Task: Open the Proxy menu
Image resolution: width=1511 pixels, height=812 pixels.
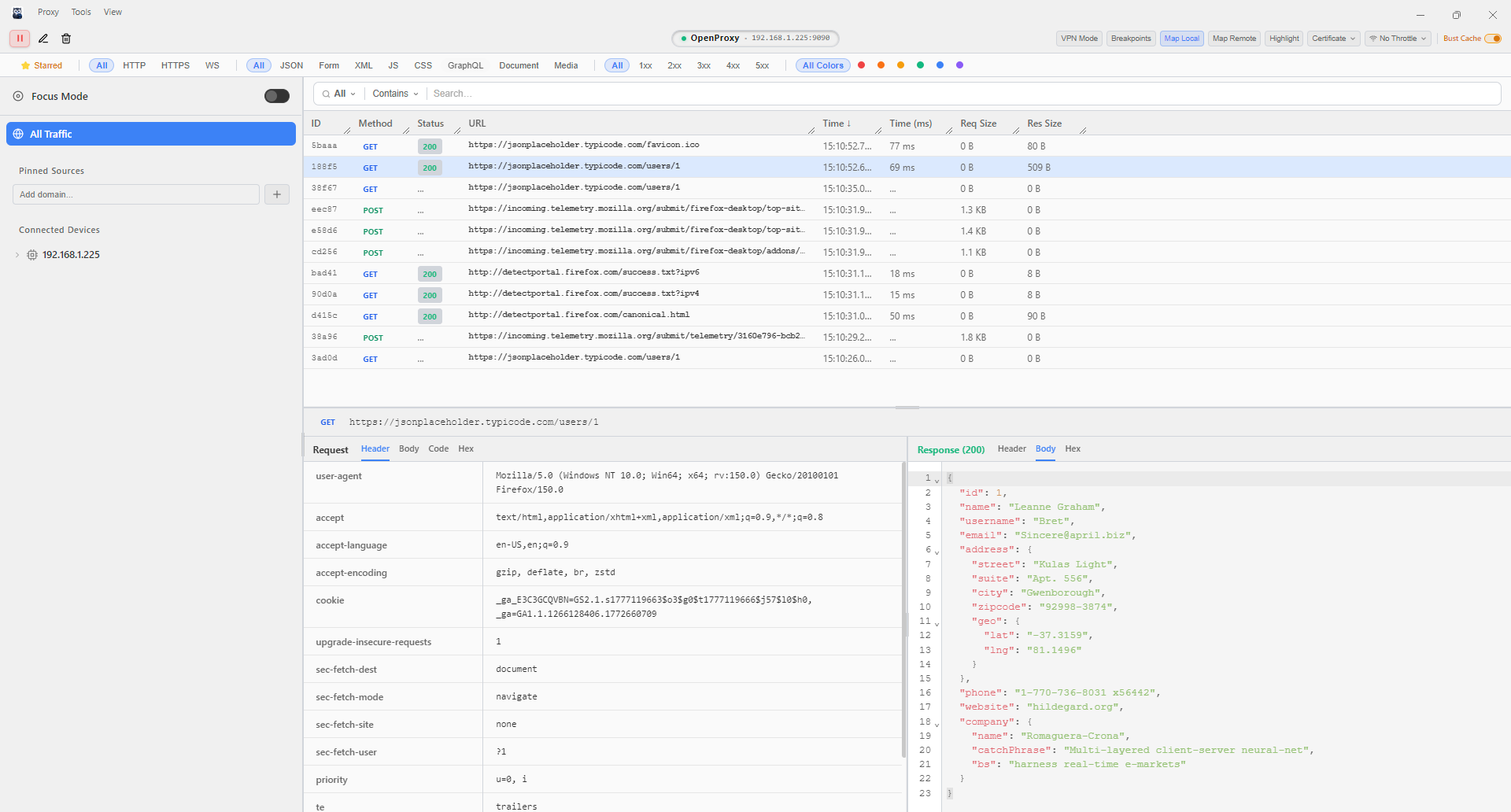Action: point(48,13)
